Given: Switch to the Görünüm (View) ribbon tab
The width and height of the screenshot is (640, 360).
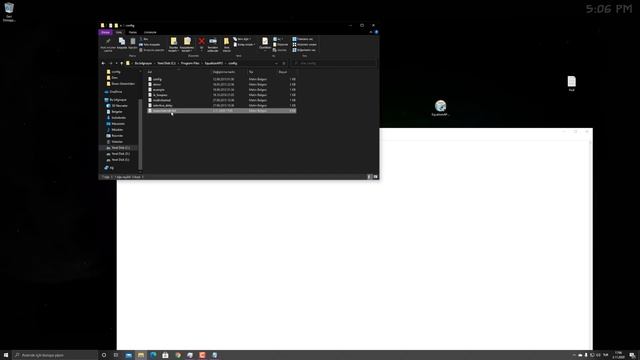Looking at the screenshot, I should (x=150, y=32).
